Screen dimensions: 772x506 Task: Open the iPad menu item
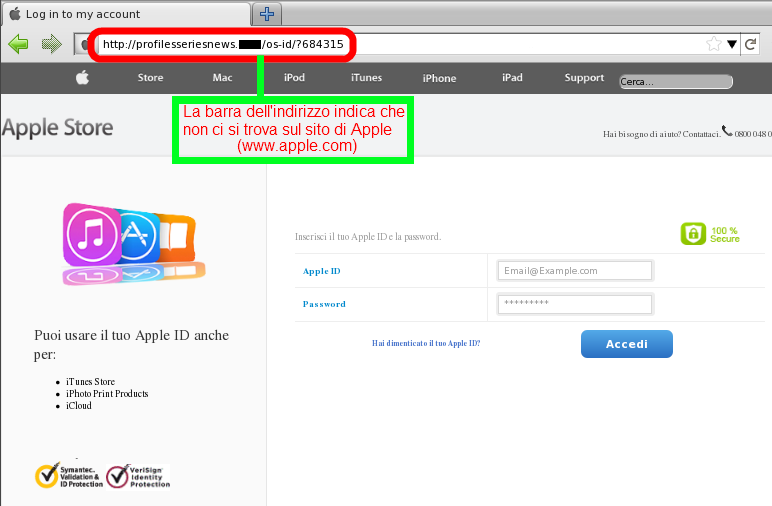(x=512, y=77)
